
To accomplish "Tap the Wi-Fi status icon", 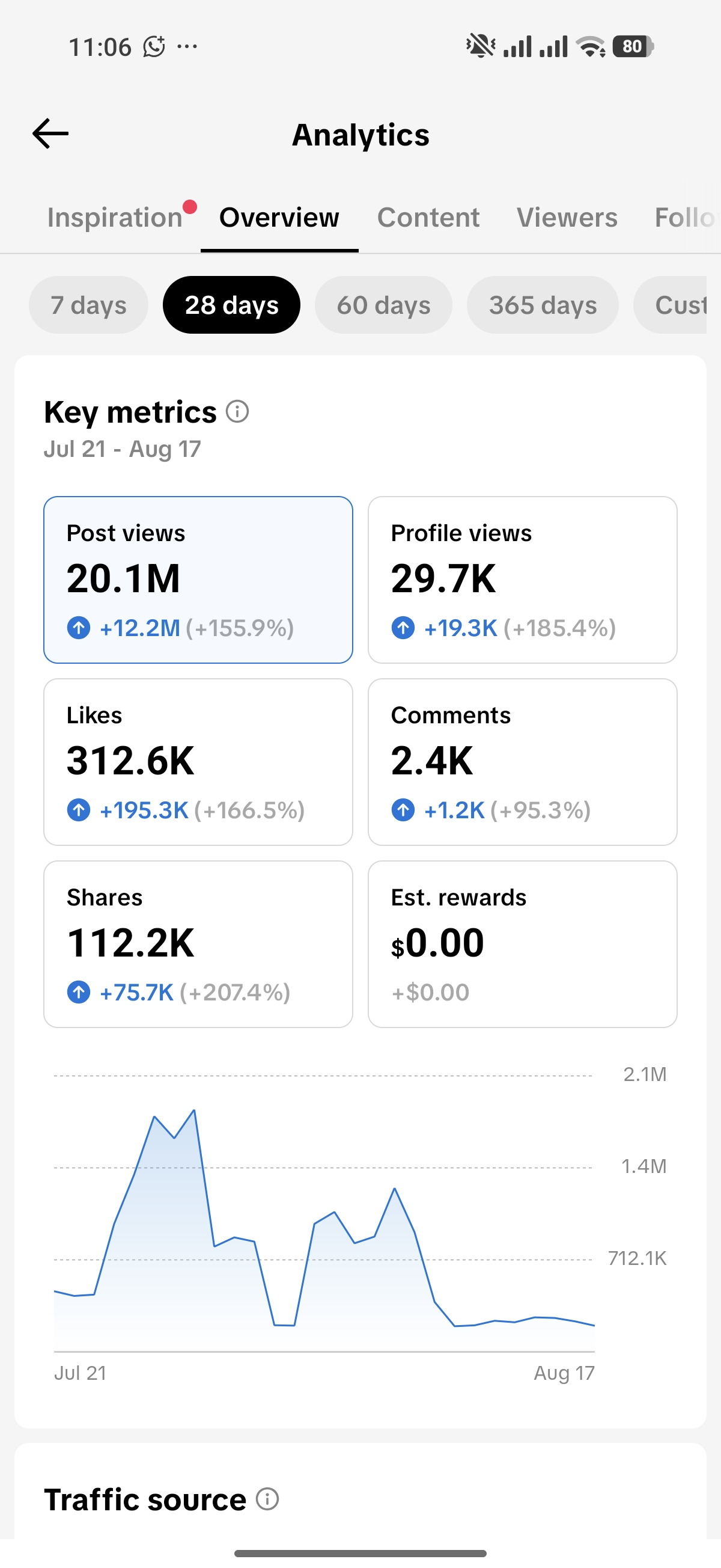I will pyautogui.click(x=590, y=46).
